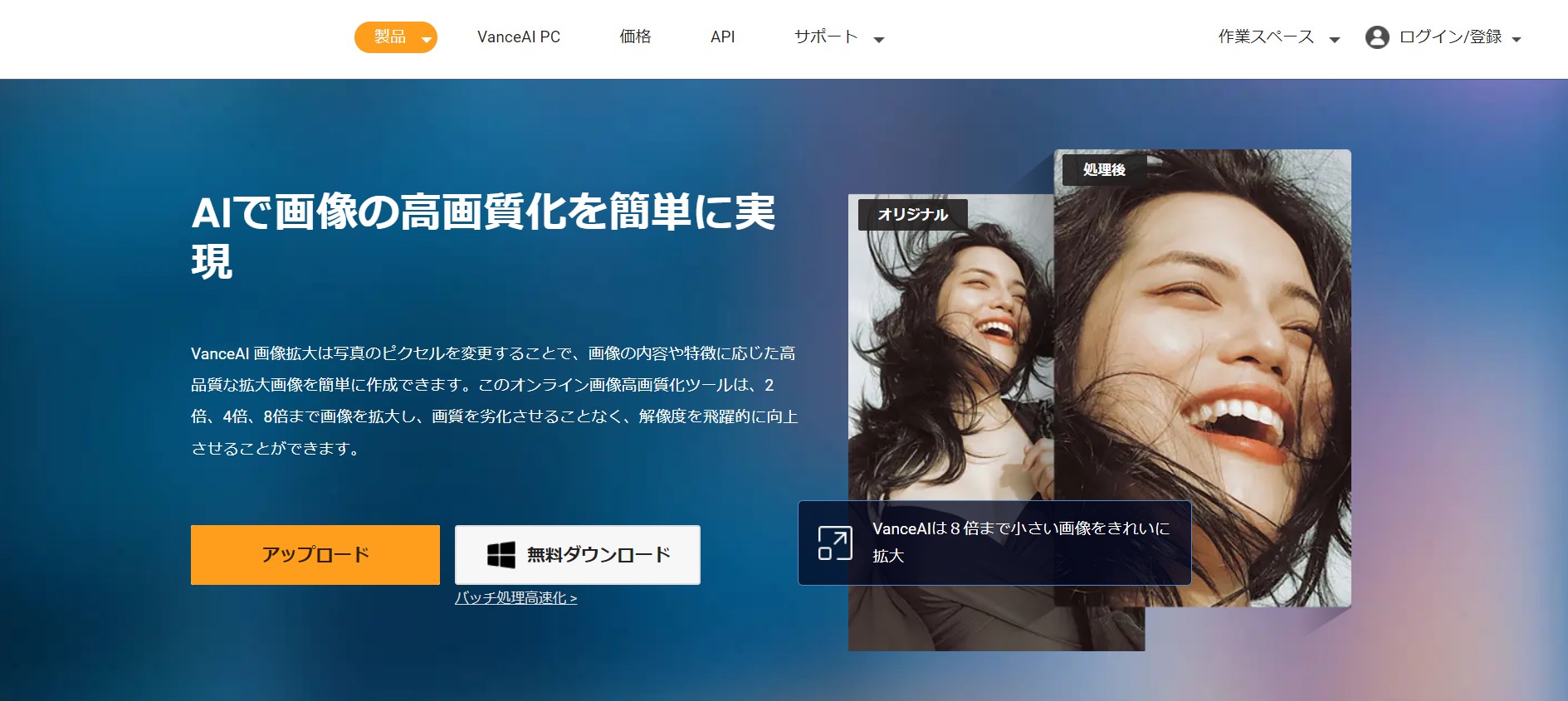Viewport: 1568px width, 701px height.
Task: Click the VanceAI 画像拡大 description paragraph
Action: tap(495, 401)
